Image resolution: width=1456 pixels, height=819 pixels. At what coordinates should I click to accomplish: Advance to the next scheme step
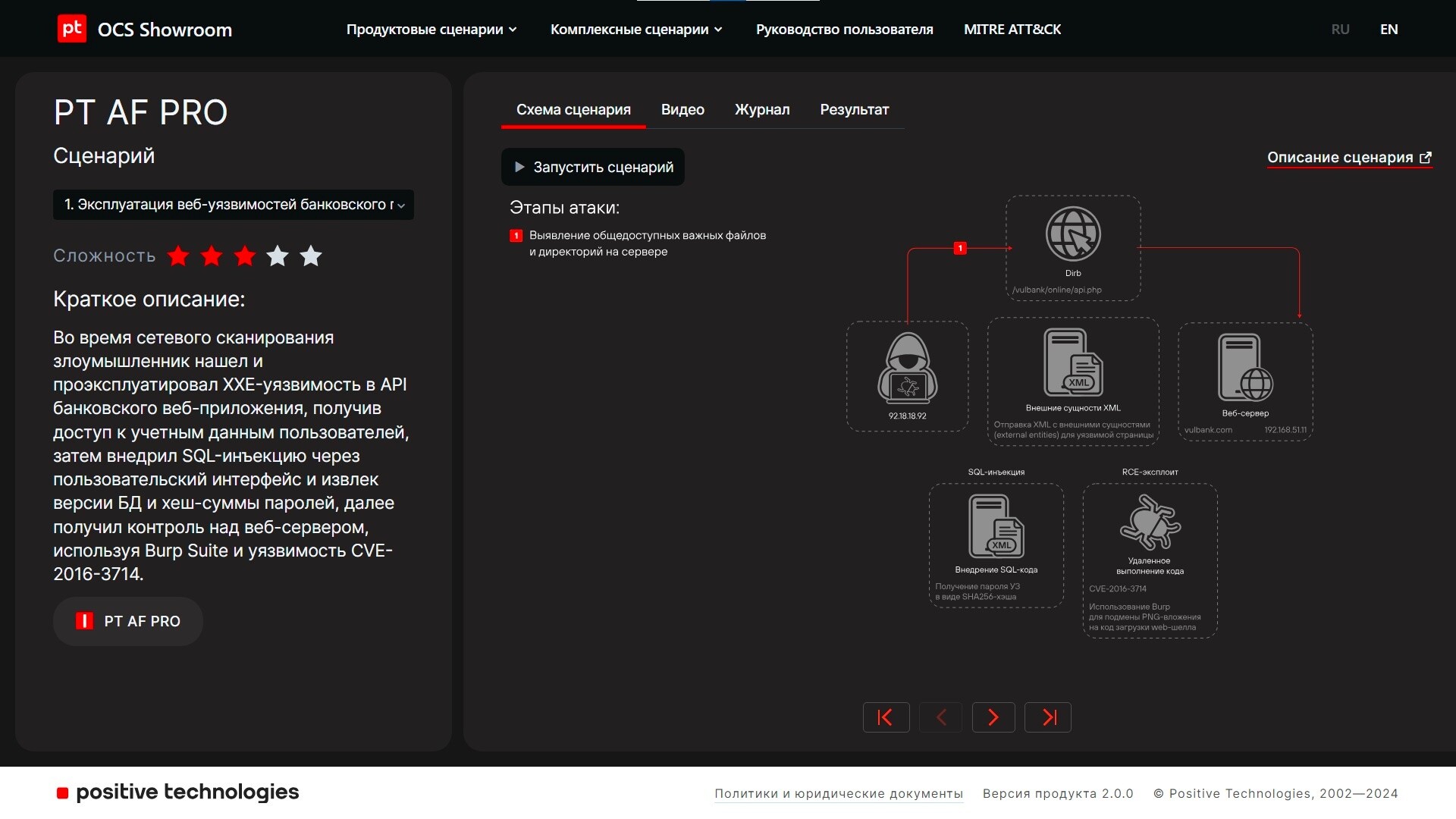993,717
